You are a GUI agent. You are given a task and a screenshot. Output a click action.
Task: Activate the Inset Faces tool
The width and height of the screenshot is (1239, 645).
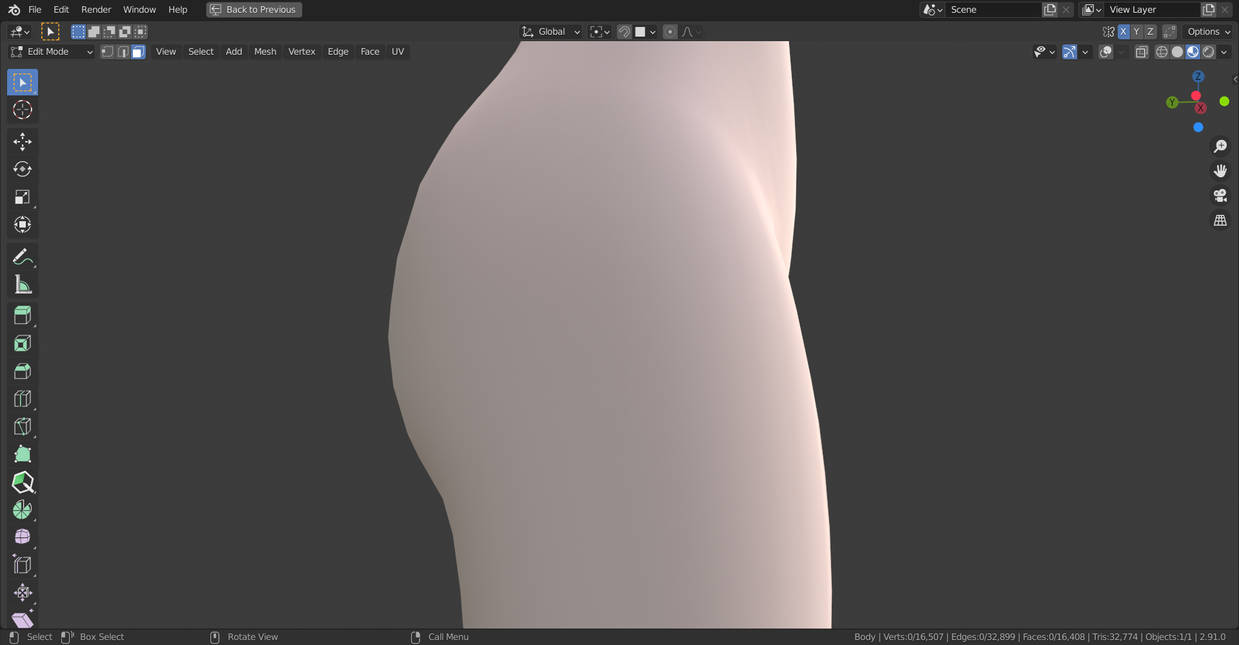[x=22, y=344]
